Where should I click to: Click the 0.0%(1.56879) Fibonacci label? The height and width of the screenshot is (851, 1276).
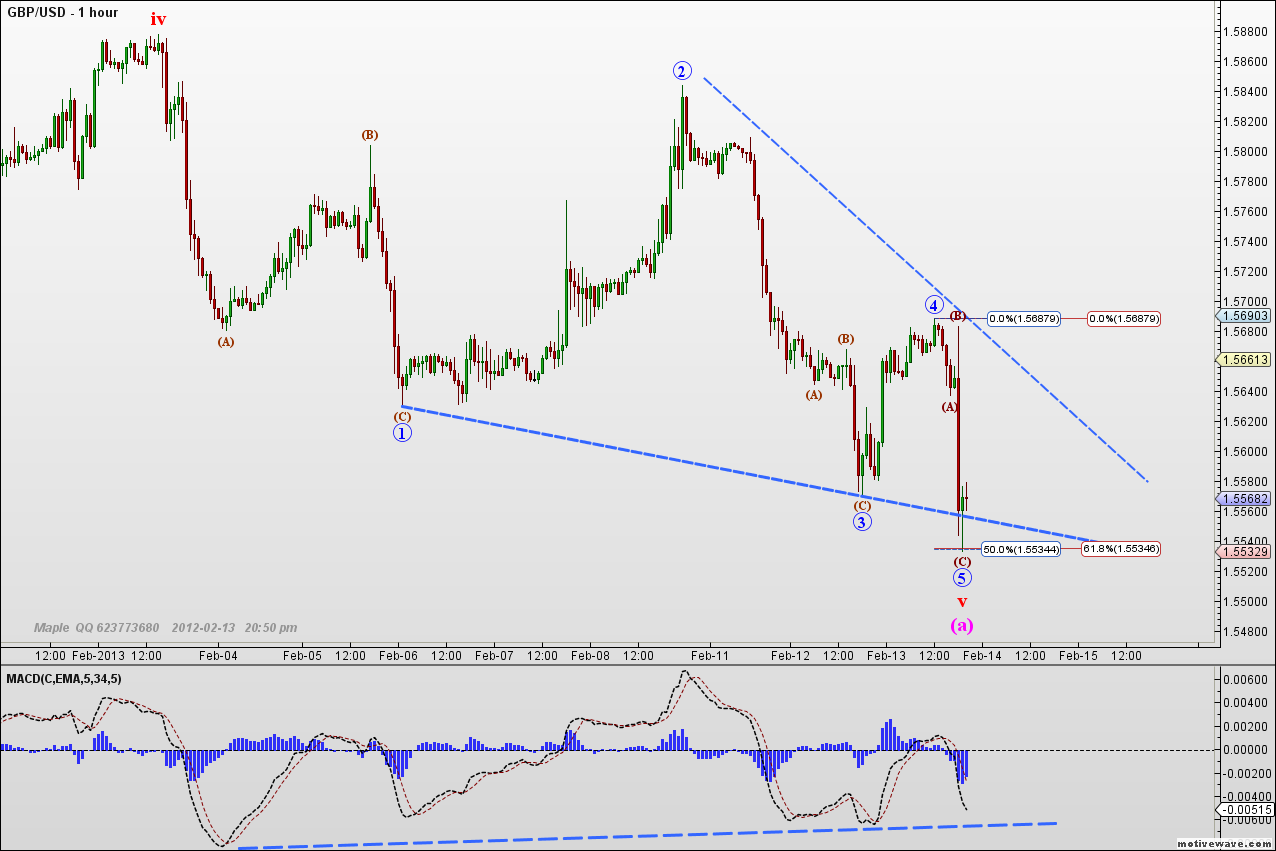point(1022,319)
